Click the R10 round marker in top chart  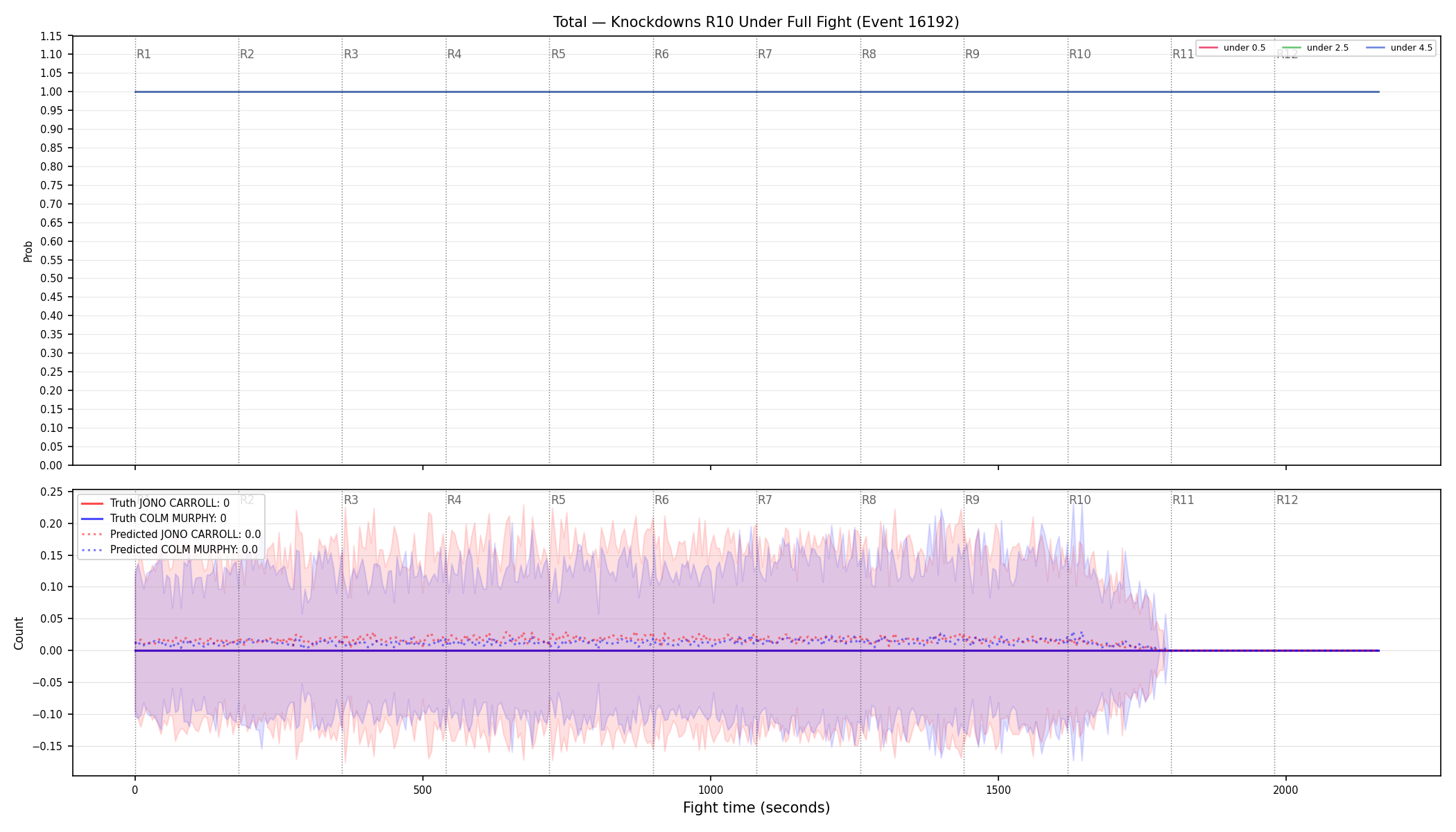point(1080,54)
